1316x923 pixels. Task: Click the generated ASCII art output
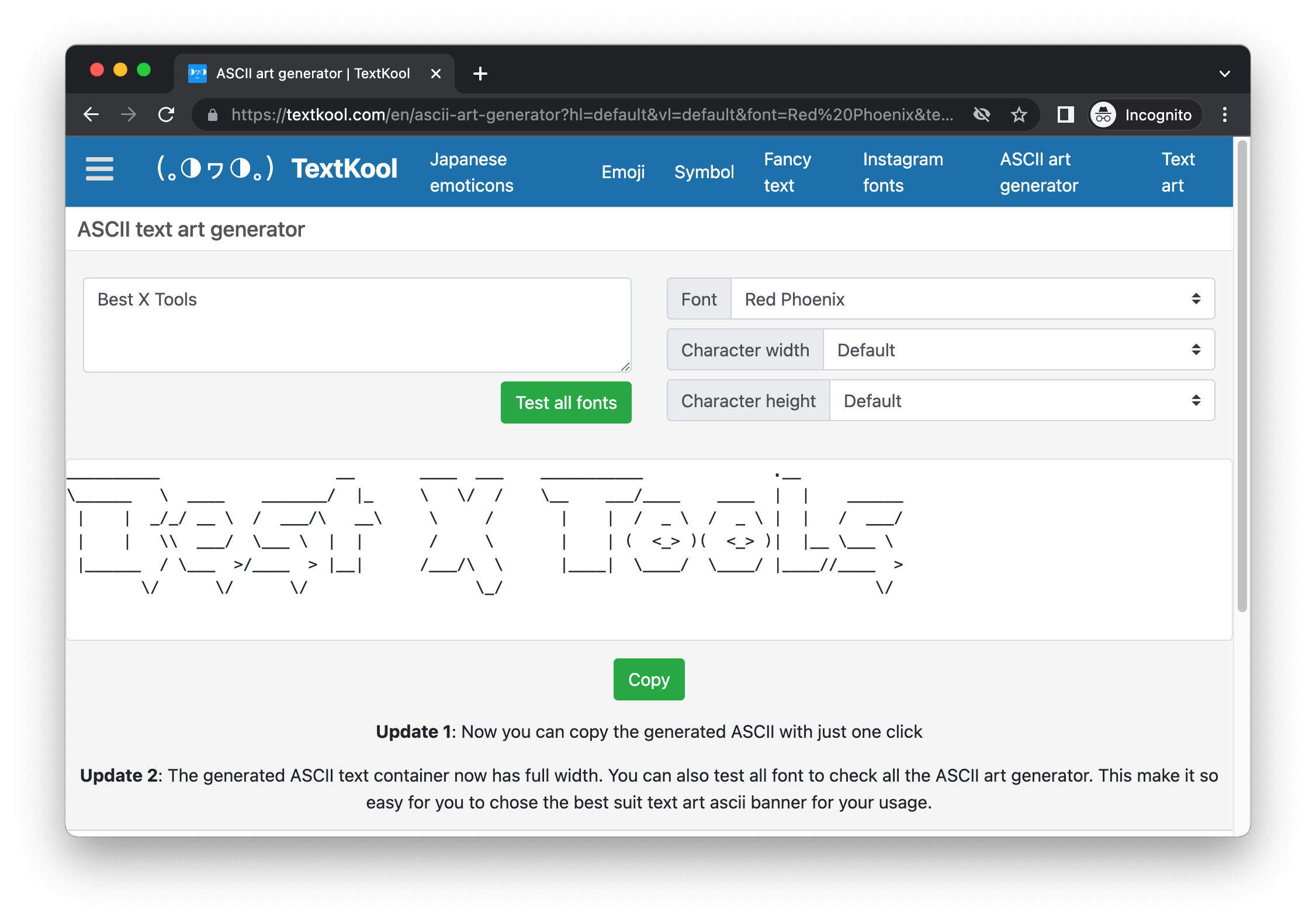[x=649, y=550]
